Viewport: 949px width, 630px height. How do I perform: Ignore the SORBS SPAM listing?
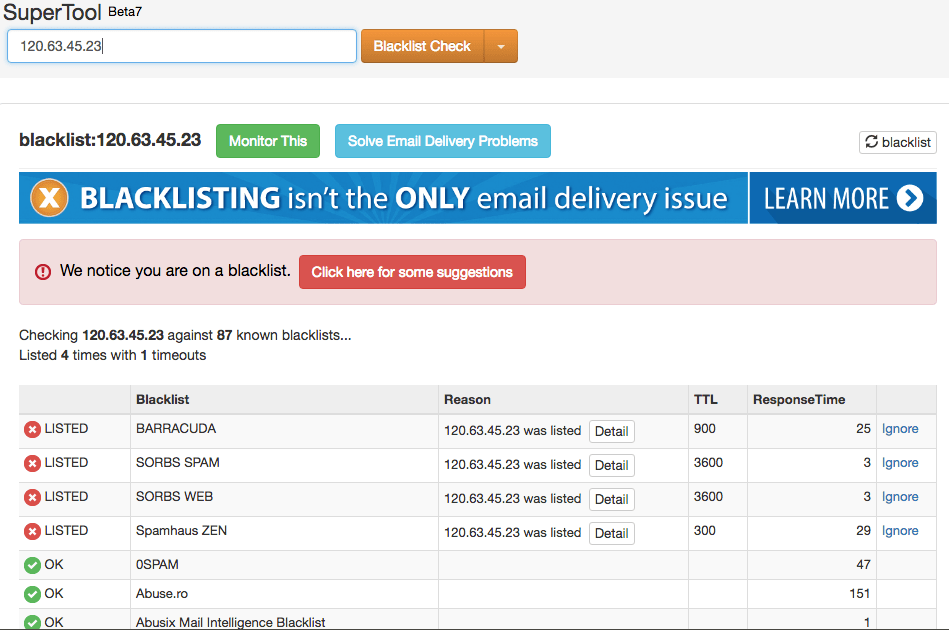click(x=900, y=463)
